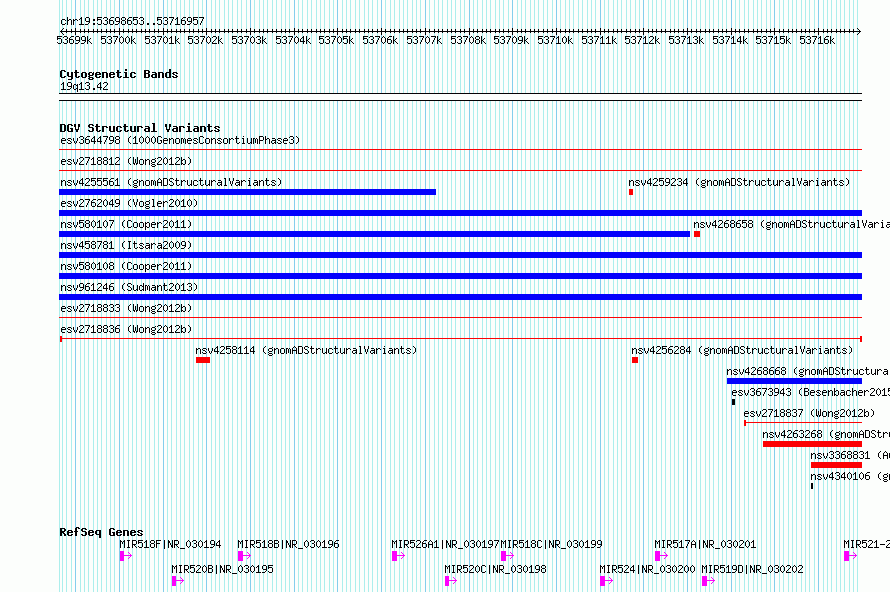The height and width of the screenshot is (592, 890).
Task: Click the MIR526A1 gene arrow glyph
Action: (398, 556)
